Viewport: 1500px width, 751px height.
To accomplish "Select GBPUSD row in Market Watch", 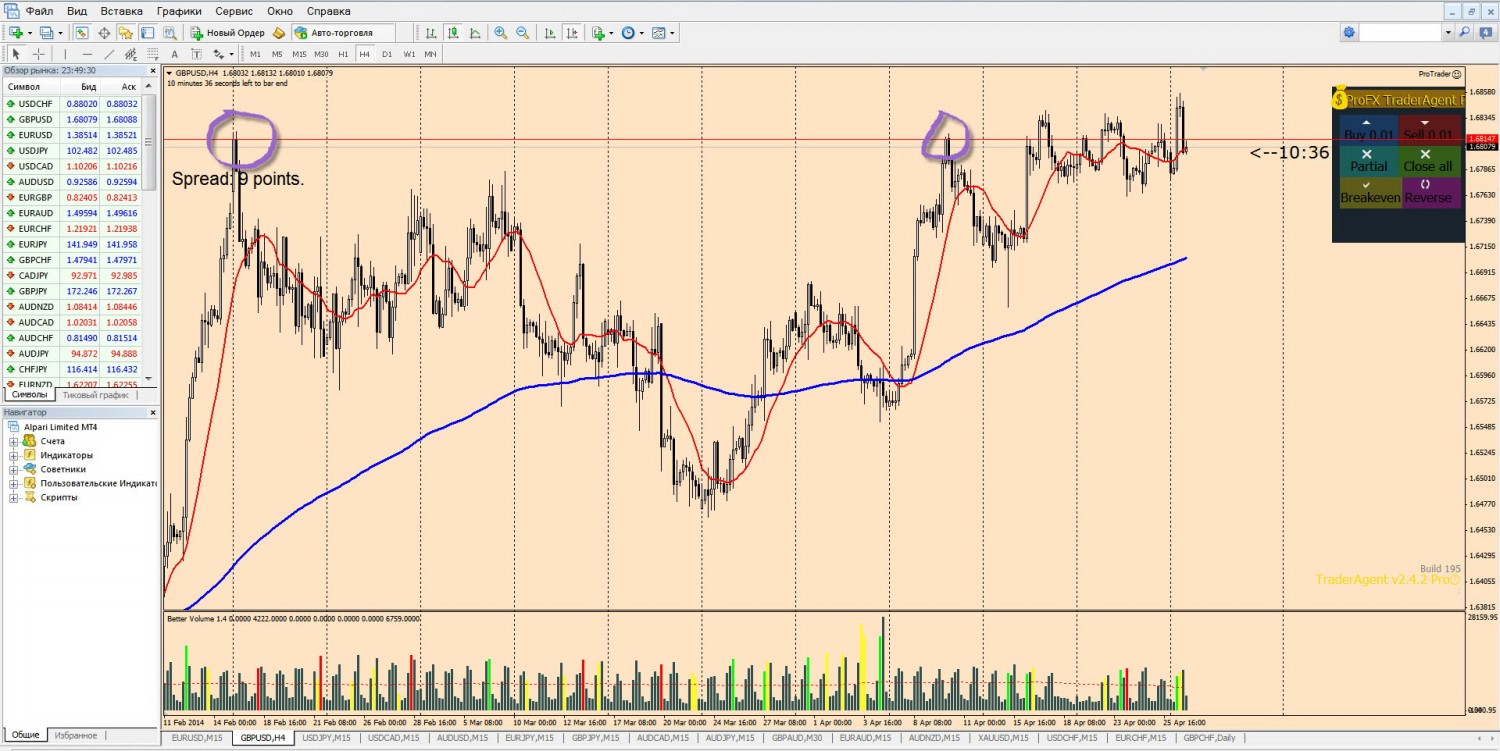I will point(72,119).
